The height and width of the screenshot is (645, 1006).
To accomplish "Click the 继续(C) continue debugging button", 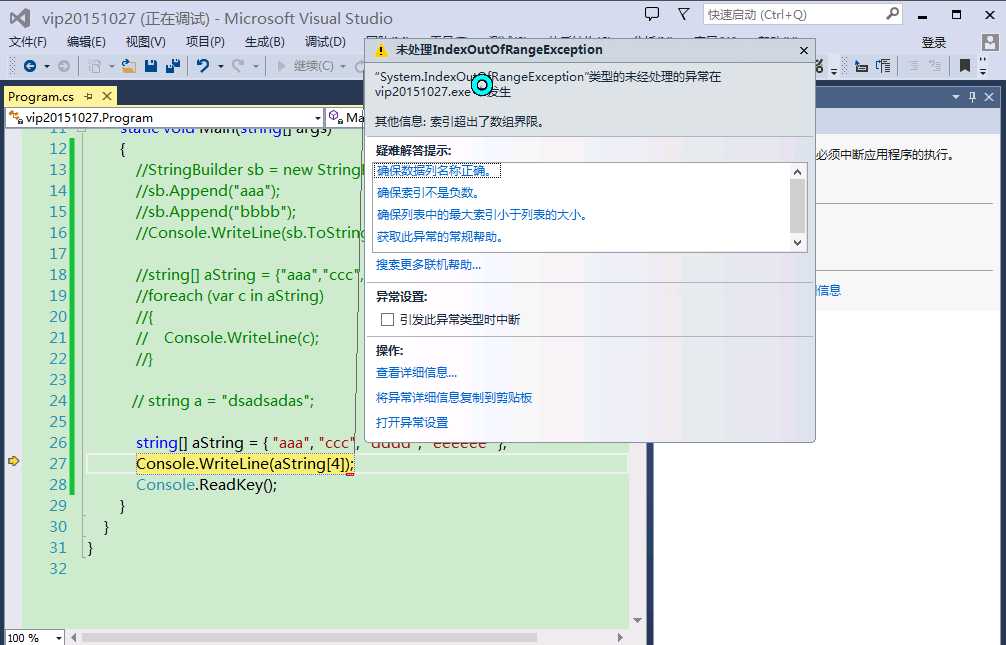I will point(305,65).
